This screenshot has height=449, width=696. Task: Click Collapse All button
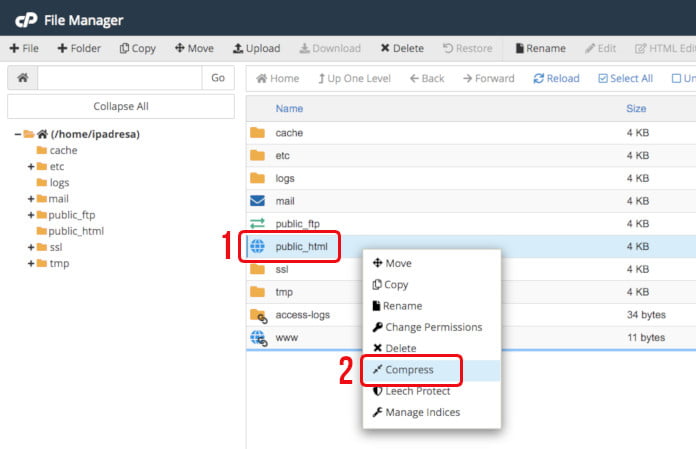[121, 106]
